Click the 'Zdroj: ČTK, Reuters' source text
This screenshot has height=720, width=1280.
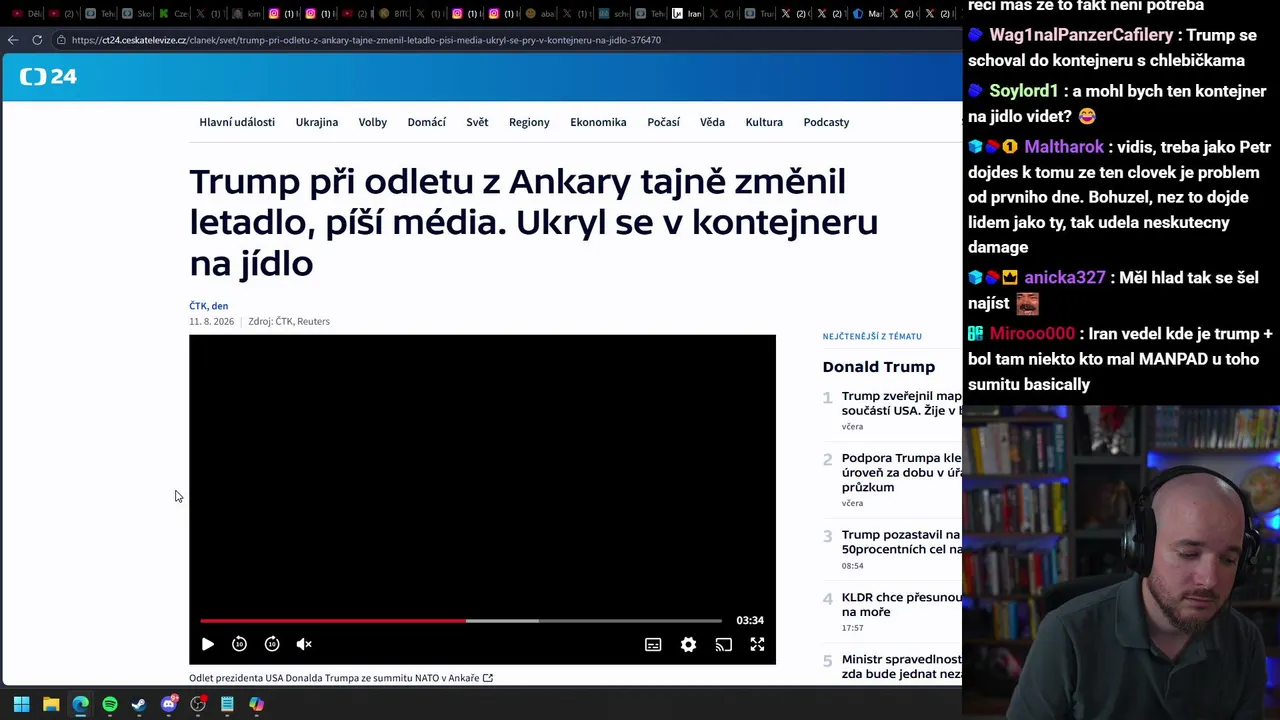point(289,322)
